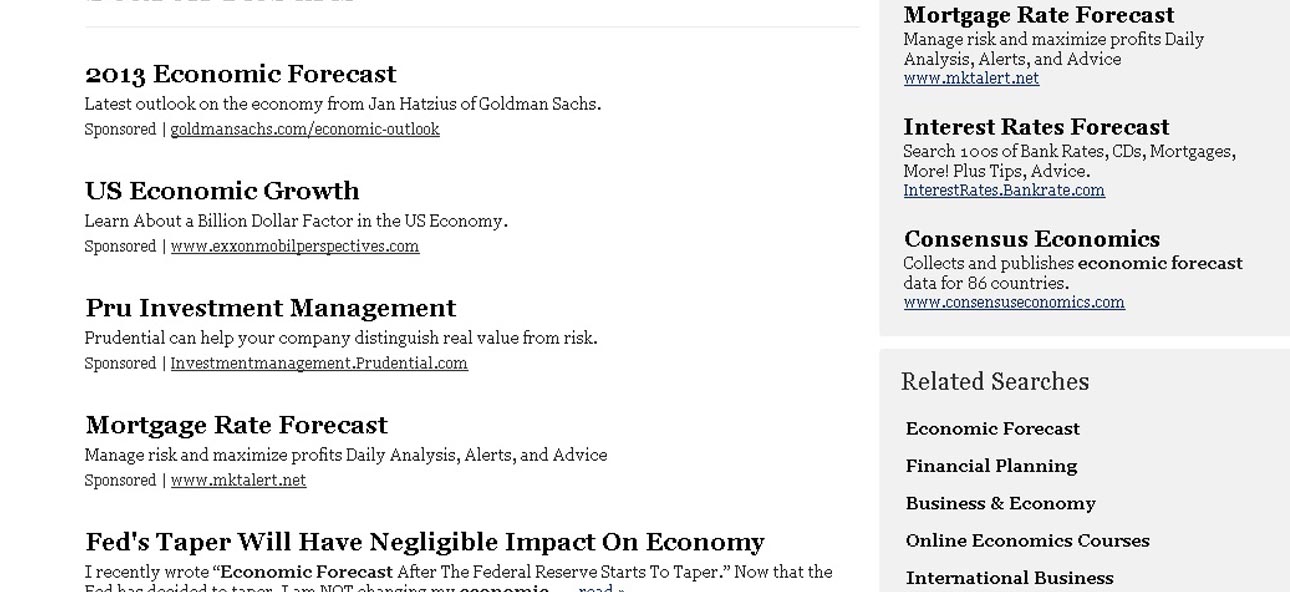Select the Financial Planning related search
Viewport: 1290px width, 592px height.
click(x=990, y=466)
